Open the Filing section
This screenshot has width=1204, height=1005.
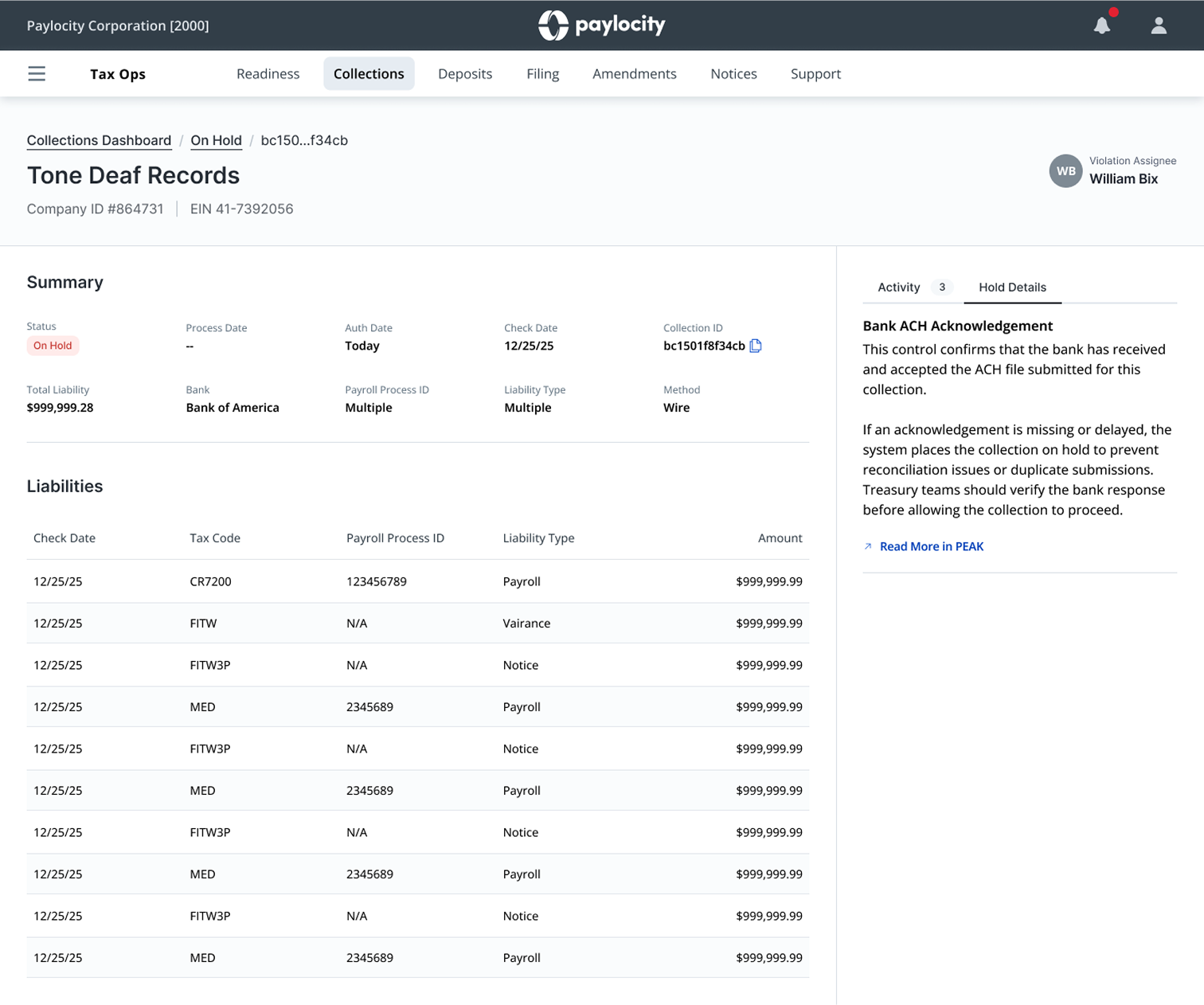[542, 74]
